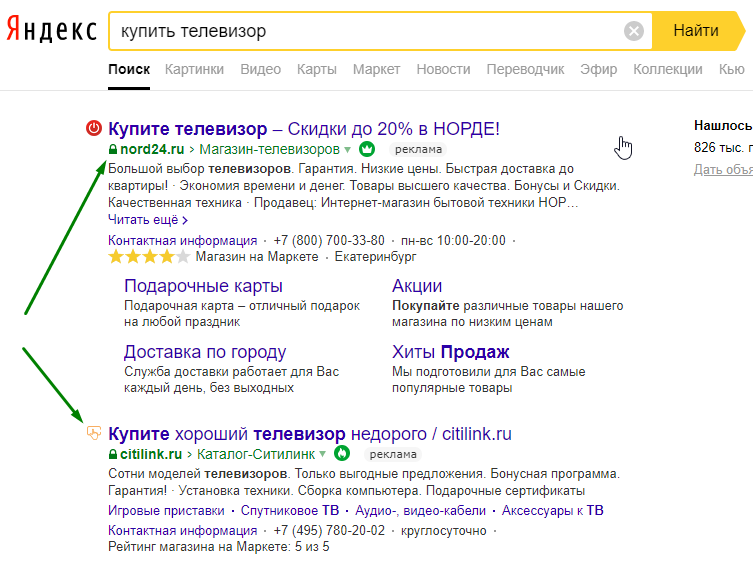Click the реклама label on the nord24 ad
The height and width of the screenshot is (571, 753).
[x=418, y=149]
